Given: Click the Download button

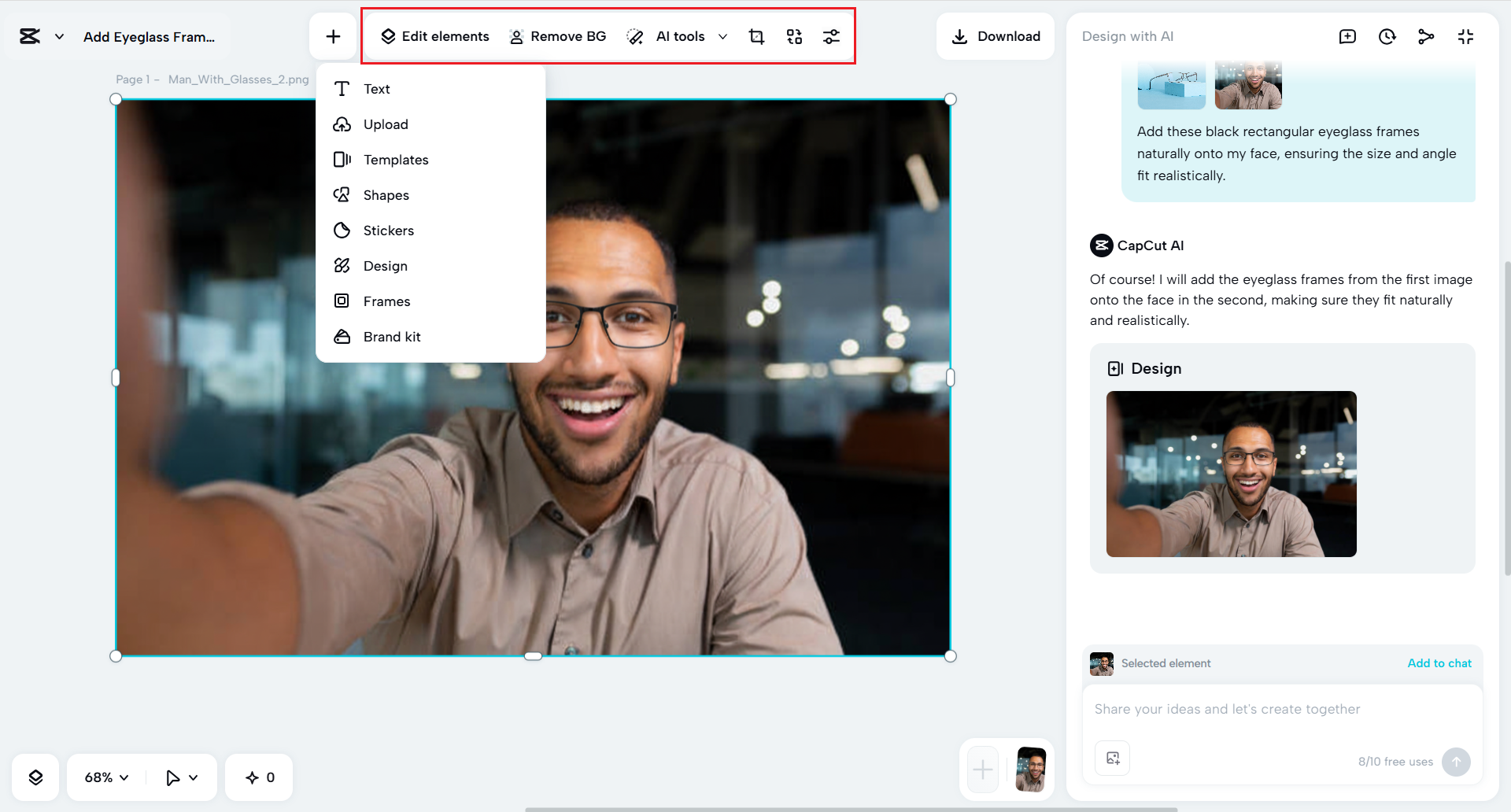Looking at the screenshot, I should 995,35.
